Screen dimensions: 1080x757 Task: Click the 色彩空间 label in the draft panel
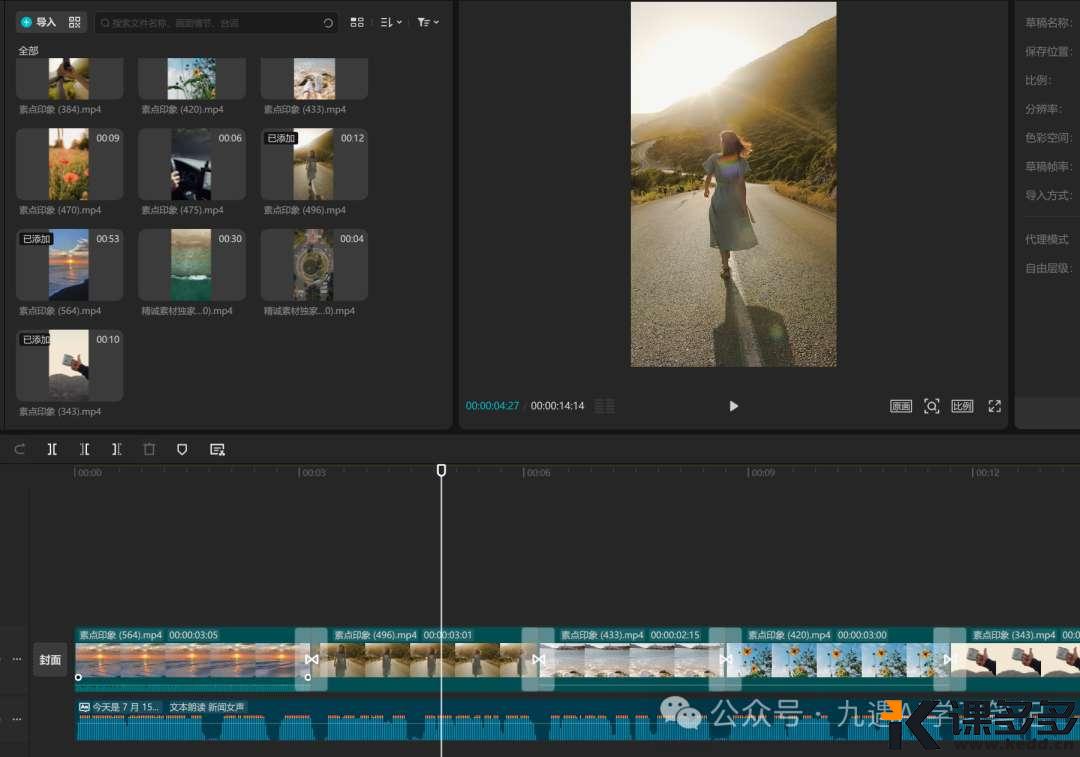coord(1048,138)
